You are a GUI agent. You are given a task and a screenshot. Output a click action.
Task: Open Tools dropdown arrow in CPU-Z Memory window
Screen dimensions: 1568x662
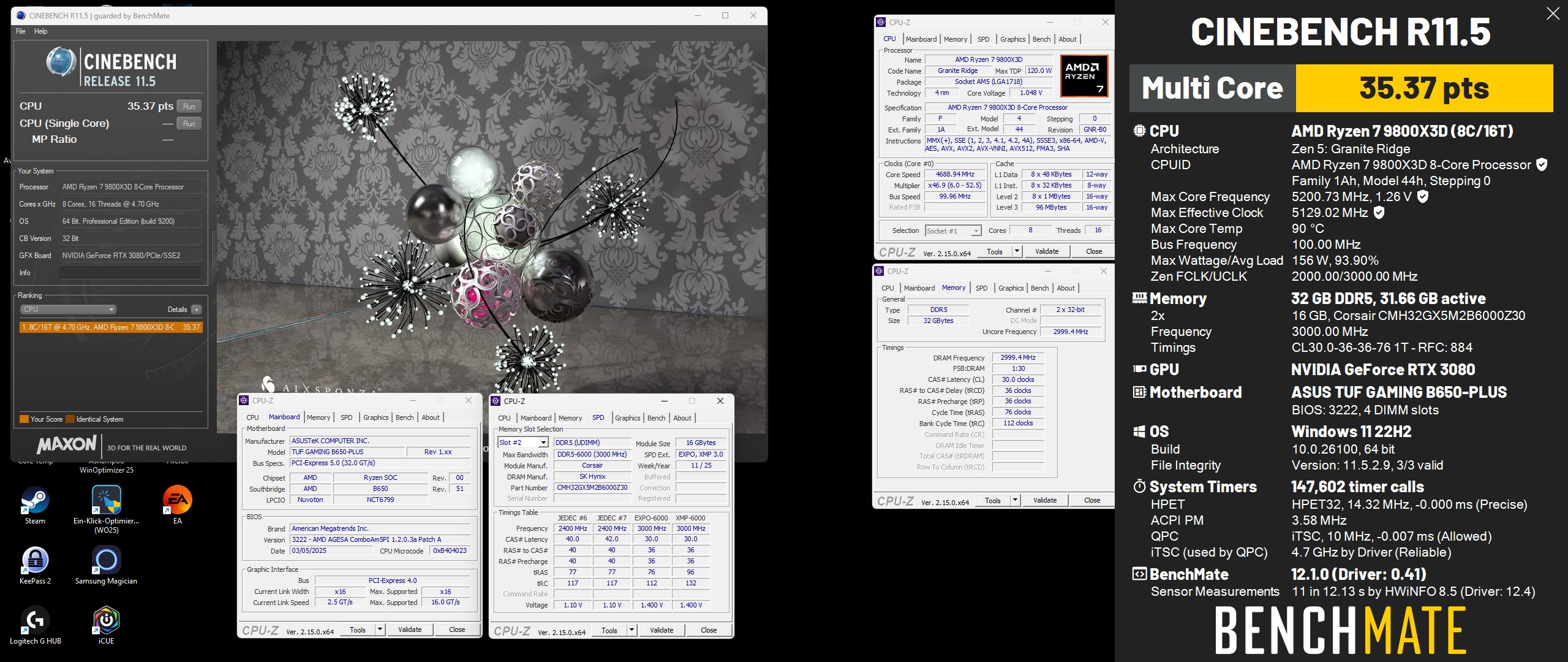tap(1015, 500)
